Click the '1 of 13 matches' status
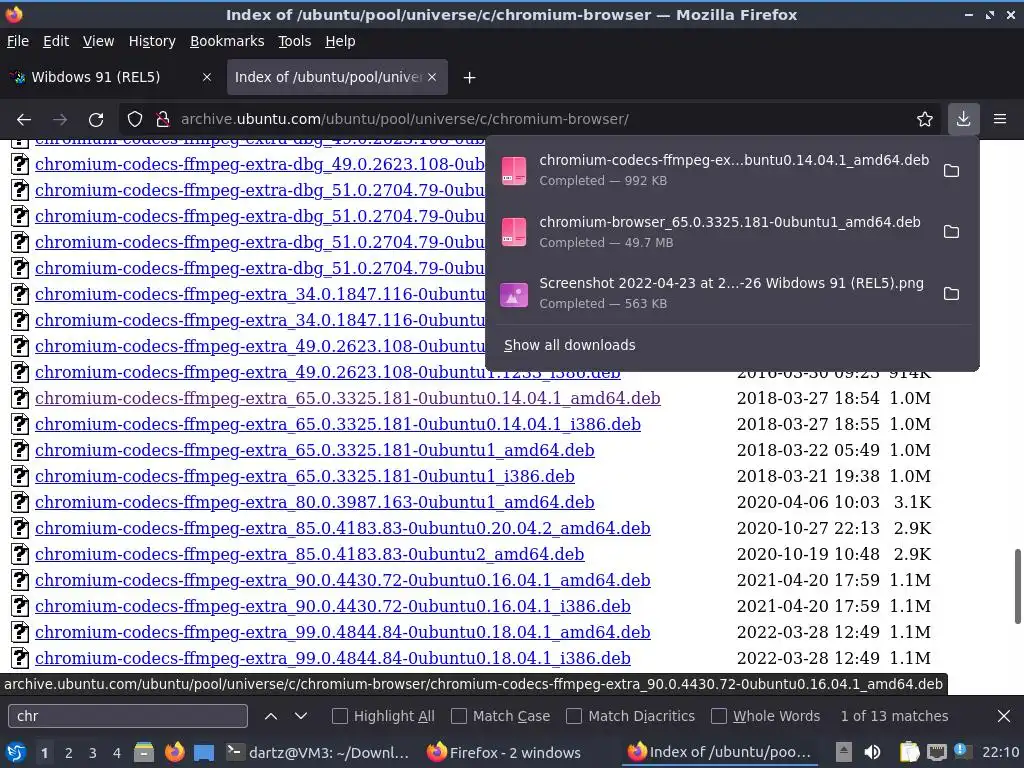1024x768 pixels. pos(894,716)
